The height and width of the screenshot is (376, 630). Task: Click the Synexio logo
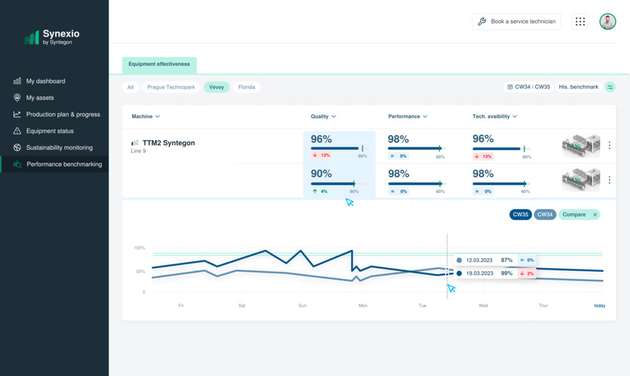click(x=52, y=37)
